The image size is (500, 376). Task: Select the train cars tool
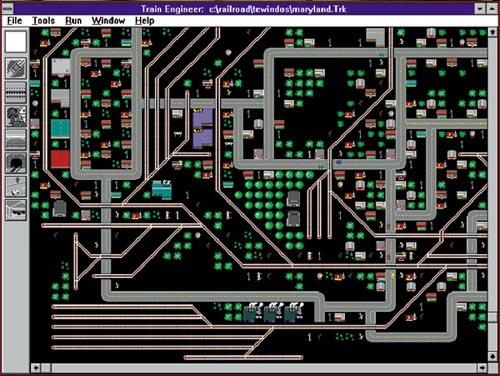click(x=16, y=210)
